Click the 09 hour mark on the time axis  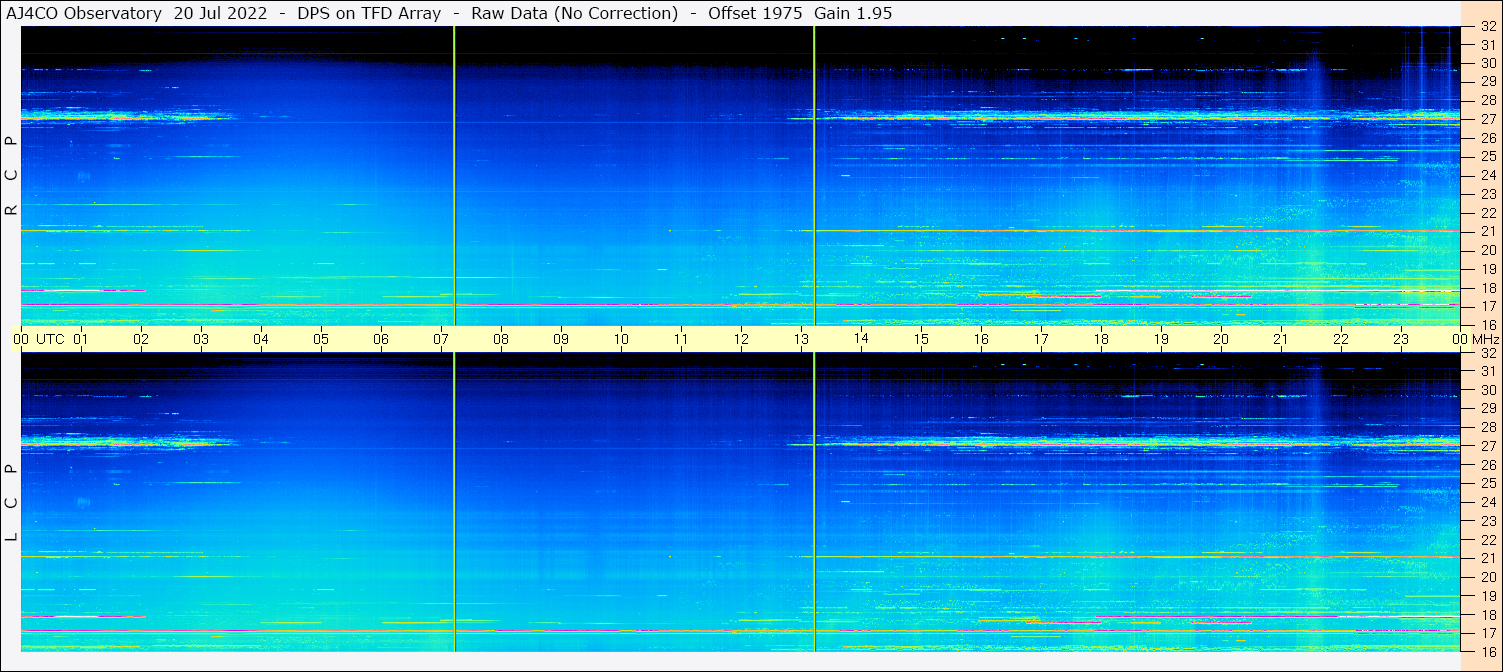(561, 339)
